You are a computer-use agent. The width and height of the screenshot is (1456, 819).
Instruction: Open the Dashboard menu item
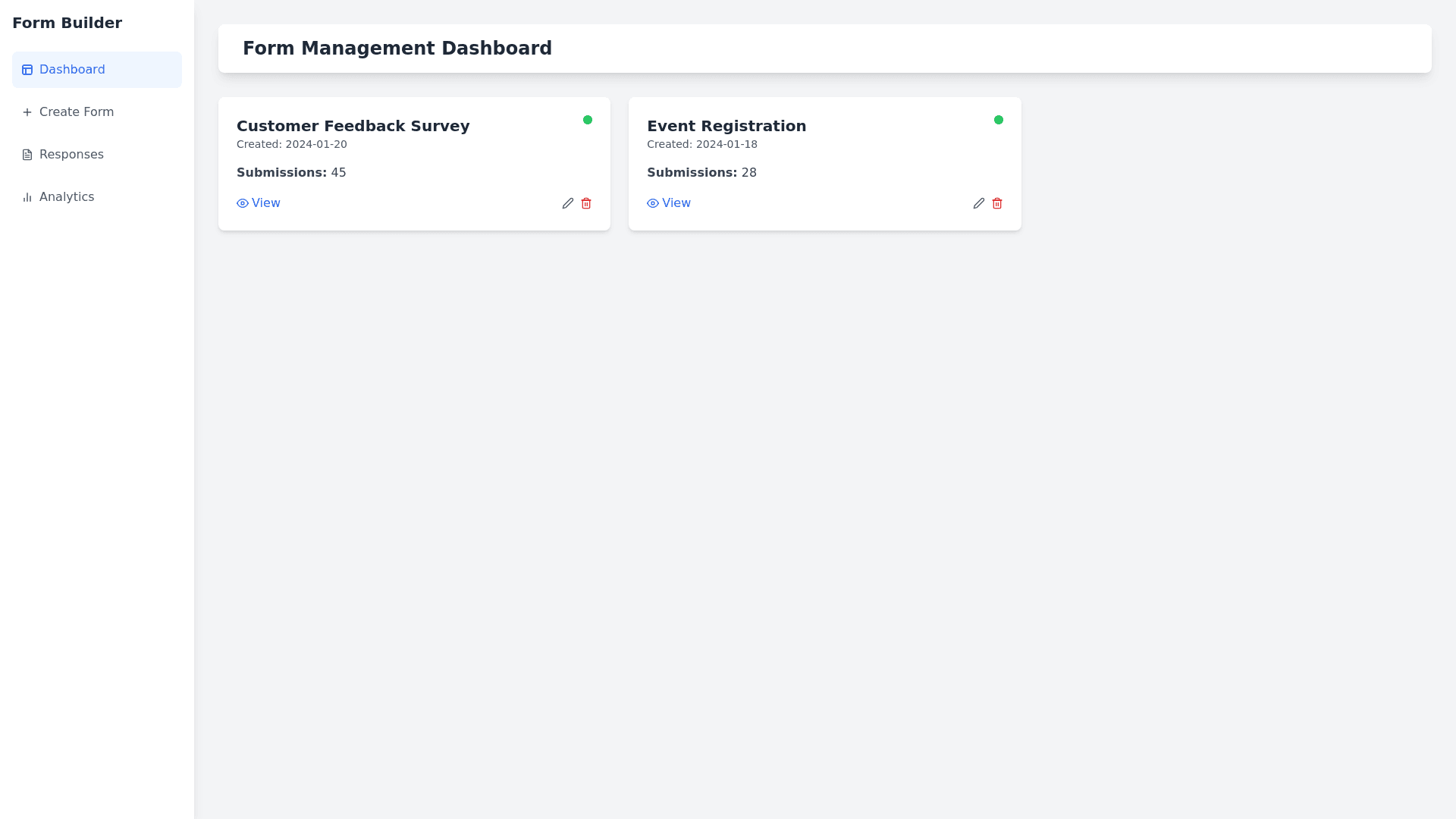[73, 70]
